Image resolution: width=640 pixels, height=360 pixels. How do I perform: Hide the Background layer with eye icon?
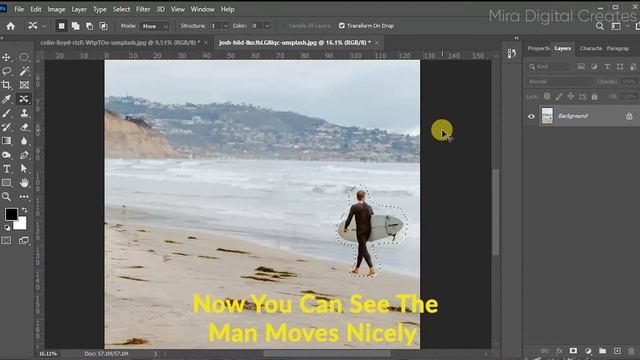tap(531, 116)
